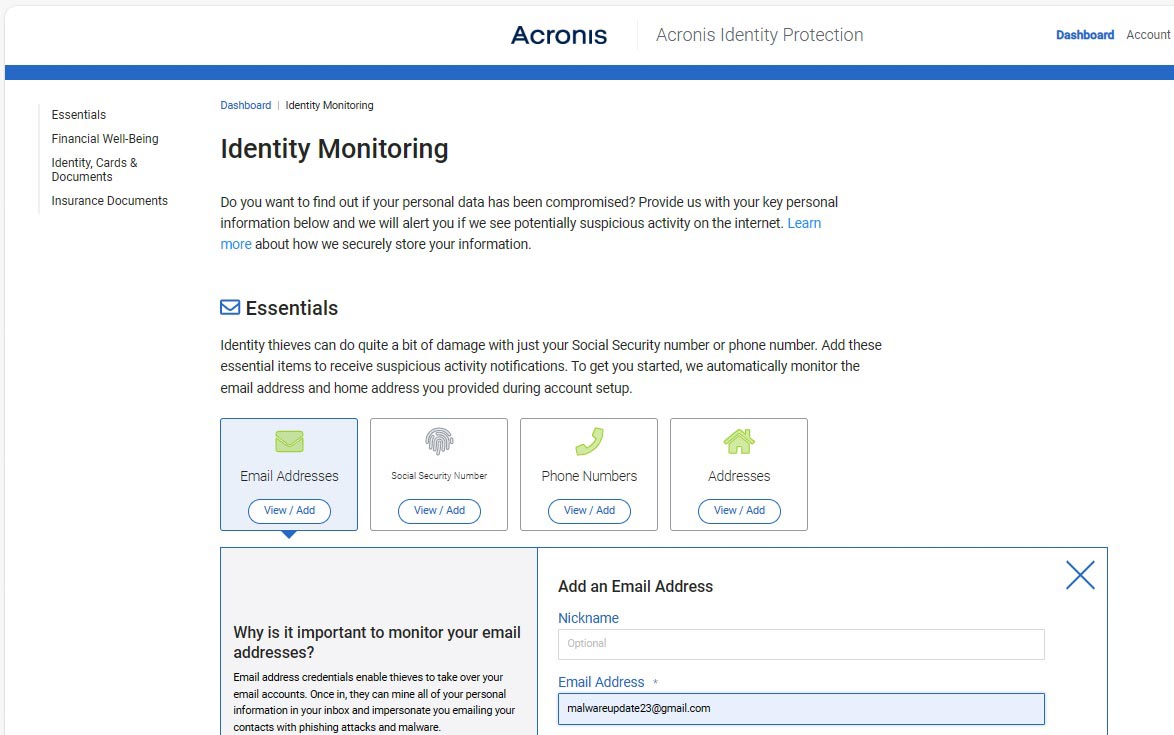Screen dimensions: 1174x735
Task: Click the green house Addresses icon
Action: point(739,441)
